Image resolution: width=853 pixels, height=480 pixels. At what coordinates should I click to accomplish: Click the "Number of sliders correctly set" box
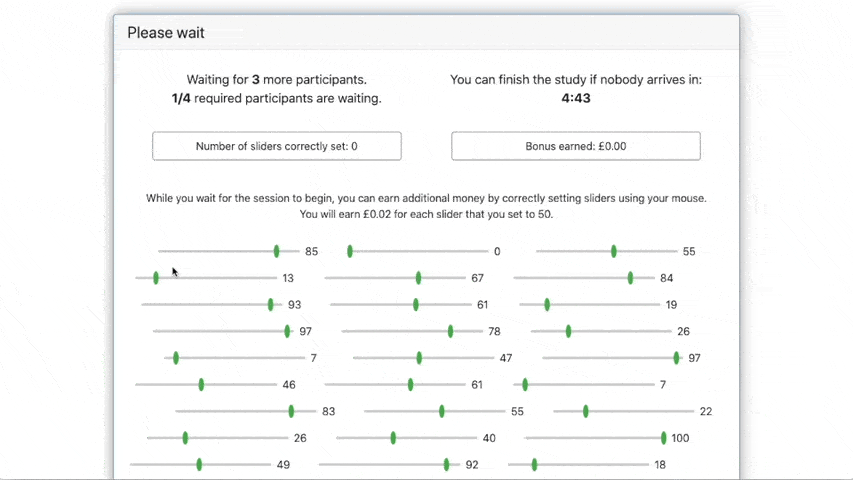(x=277, y=146)
